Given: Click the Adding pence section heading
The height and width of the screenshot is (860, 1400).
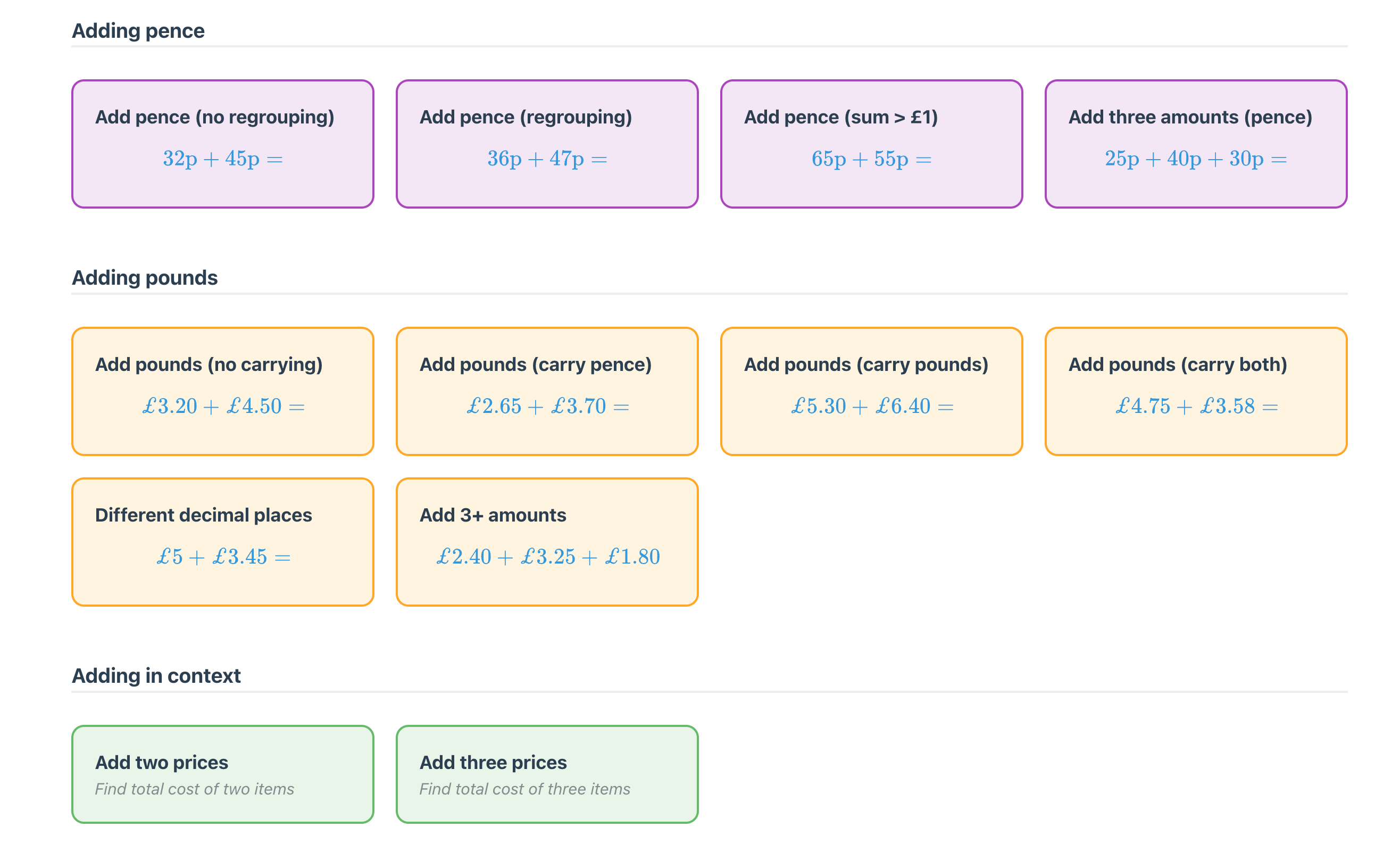Looking at the screenshot, I should point(138,31).
